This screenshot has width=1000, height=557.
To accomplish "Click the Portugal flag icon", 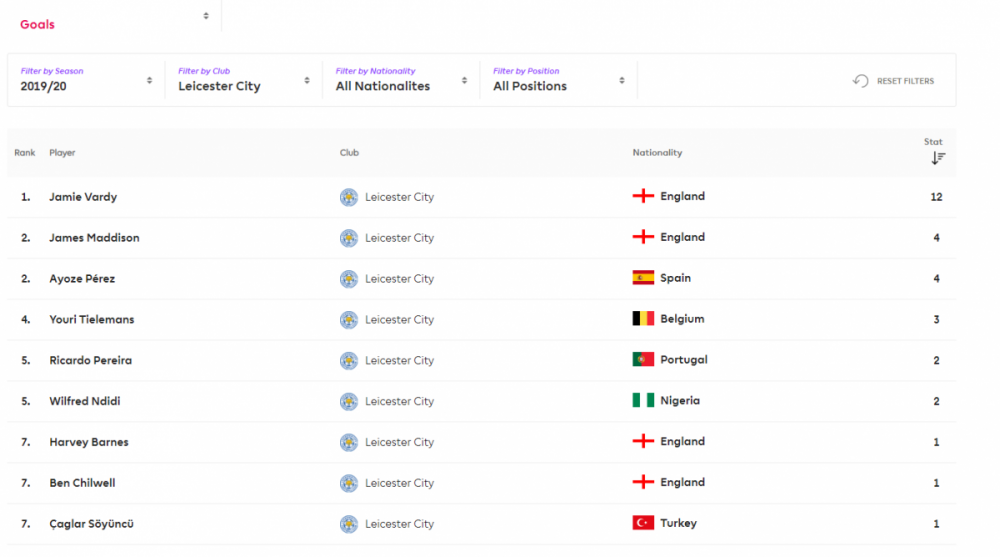I will 643,359.
